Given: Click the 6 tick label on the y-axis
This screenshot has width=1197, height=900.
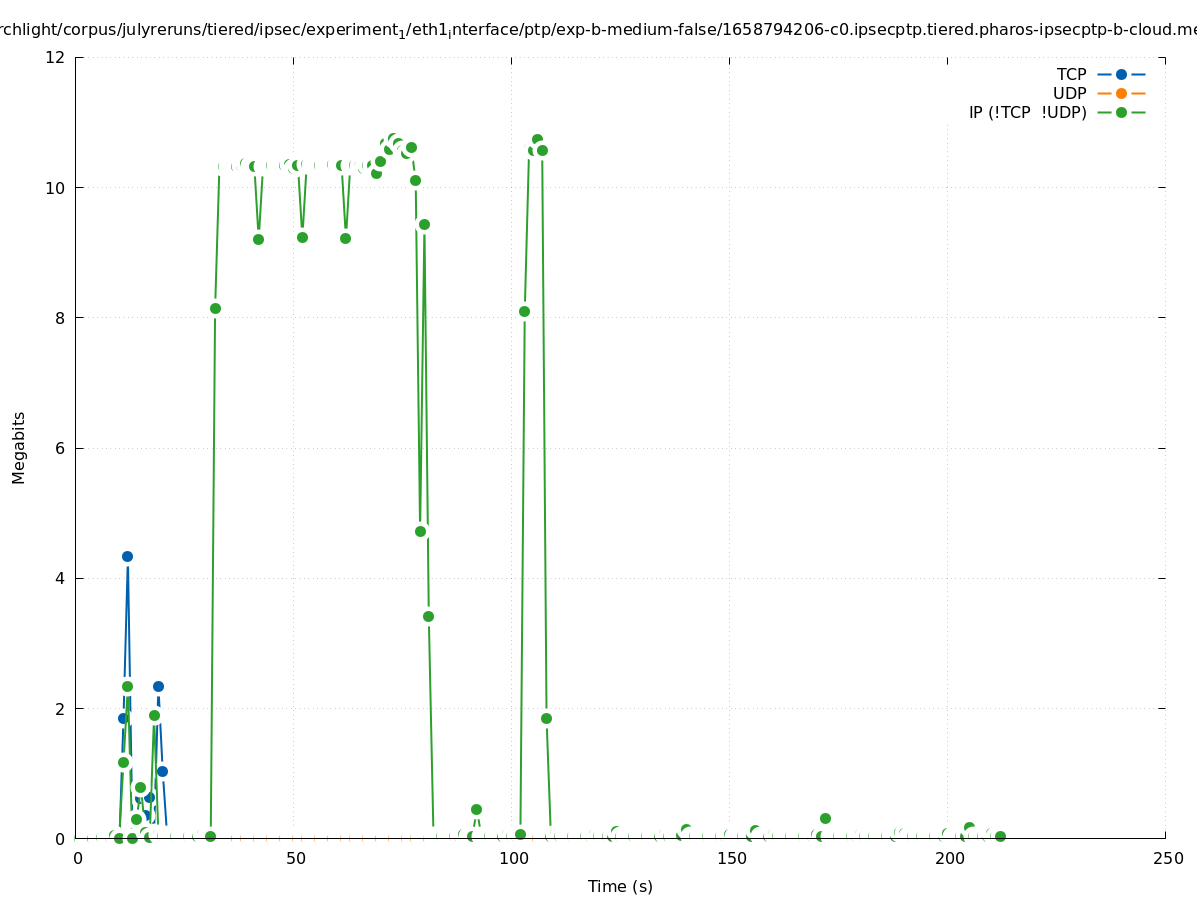Looking at the screenshot, I should [60, 448].
